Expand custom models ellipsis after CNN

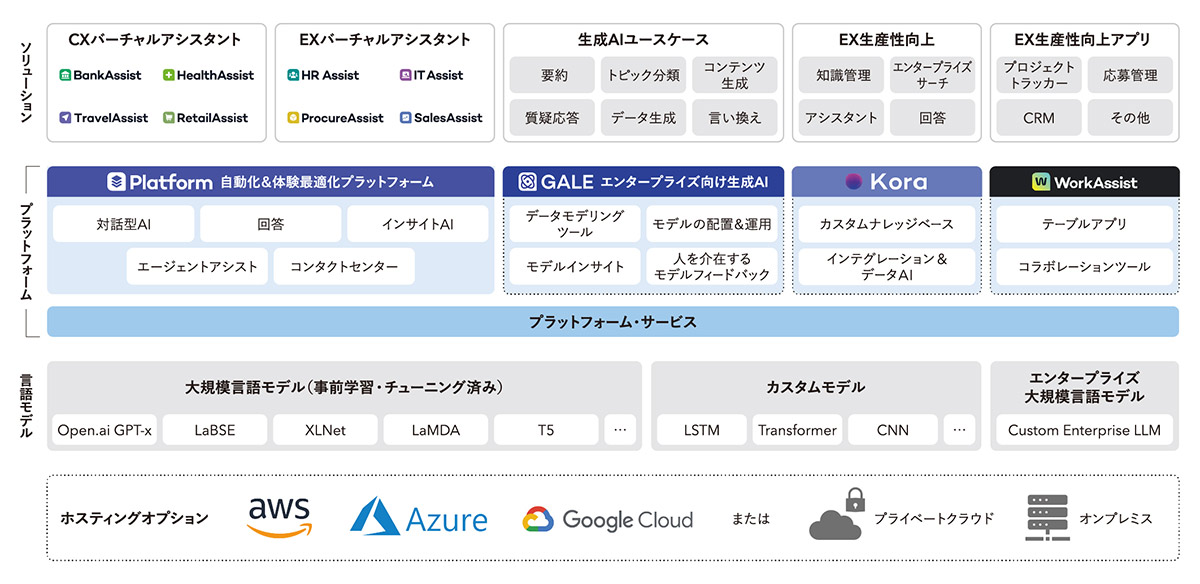click(x=959, y=430)
